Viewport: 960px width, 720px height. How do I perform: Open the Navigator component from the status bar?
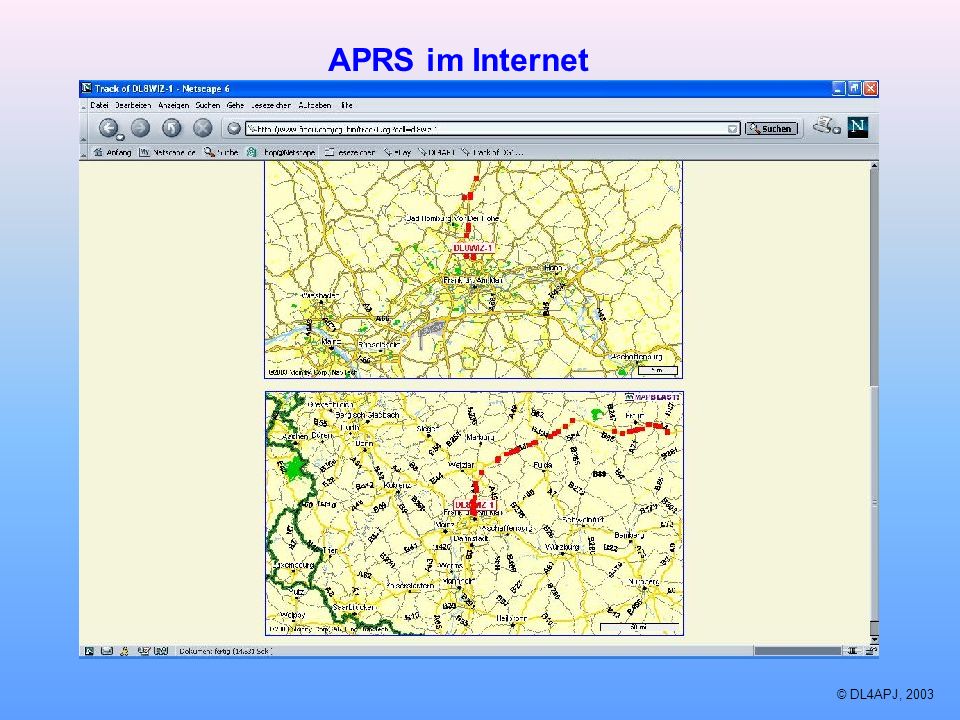point(89,651)
